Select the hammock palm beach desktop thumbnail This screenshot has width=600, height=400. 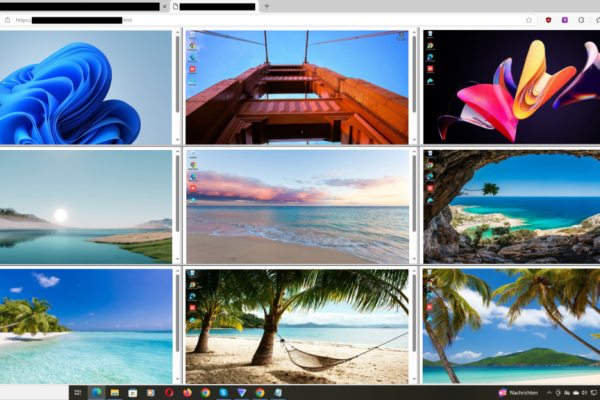[300, 325]
